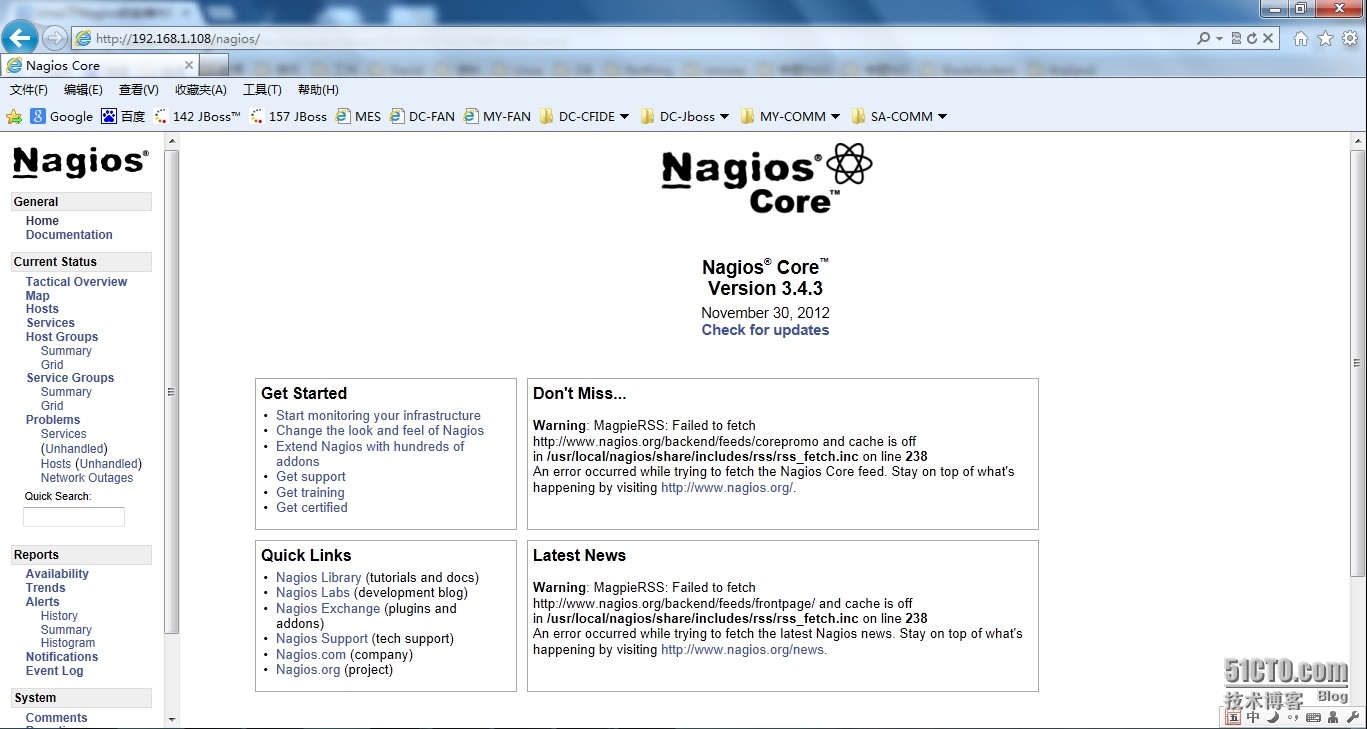Open the Hosts link under Current Status

point(42,309)
